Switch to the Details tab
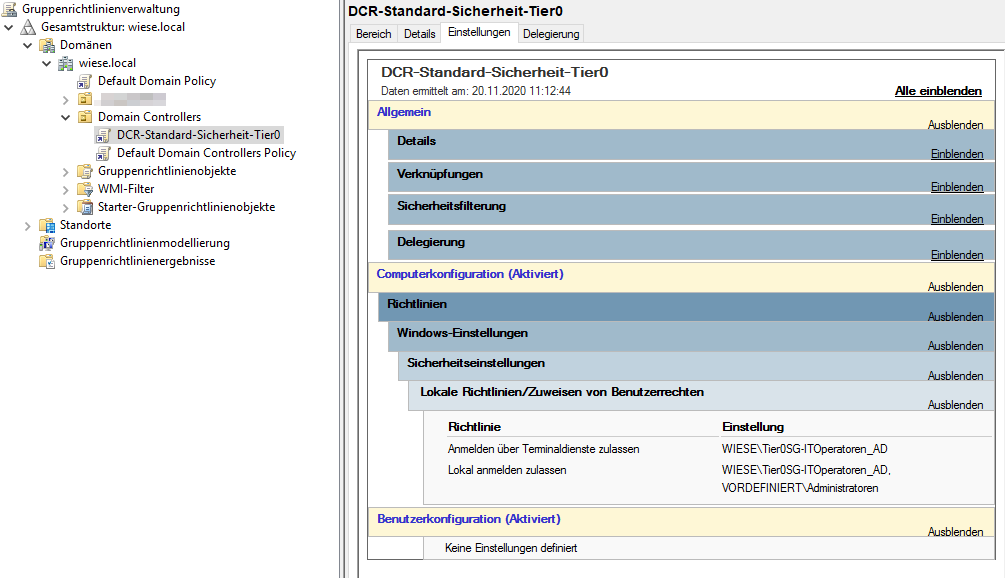 coord(420,34)
